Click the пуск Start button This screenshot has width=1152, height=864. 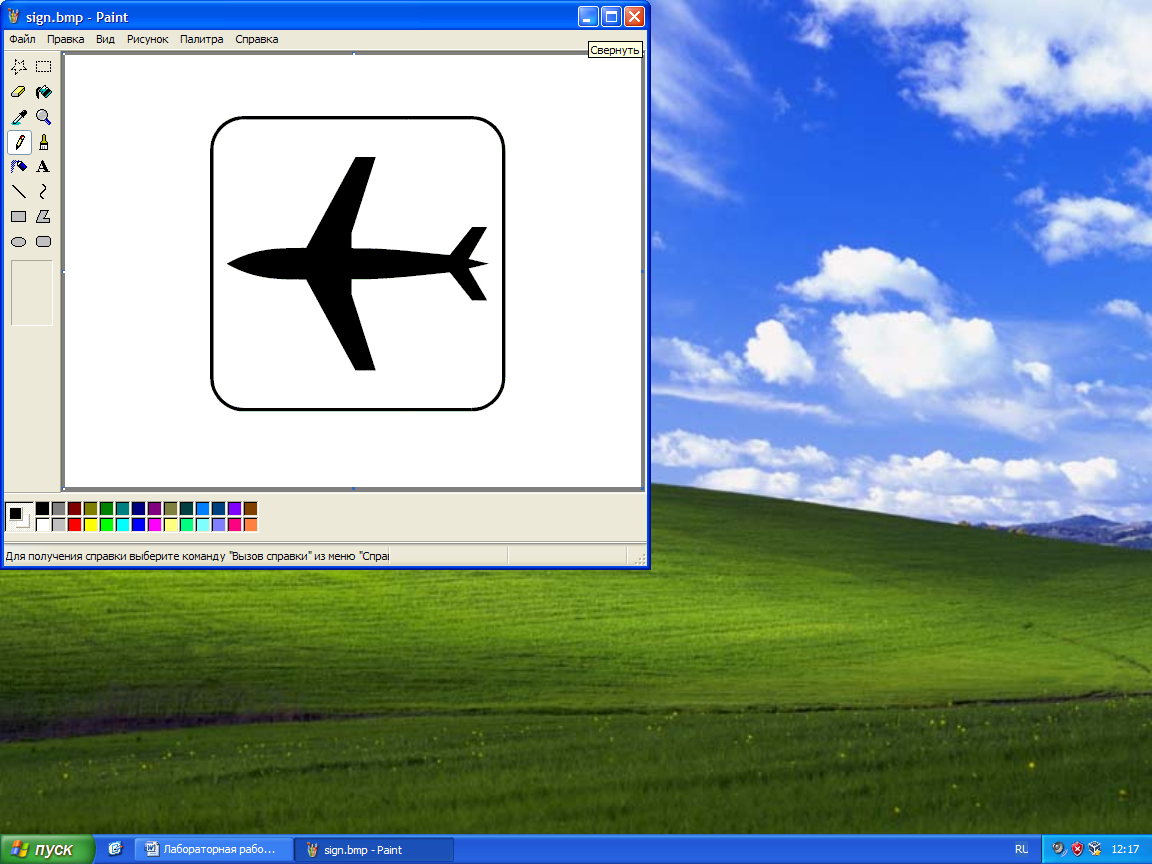[47, 849]
